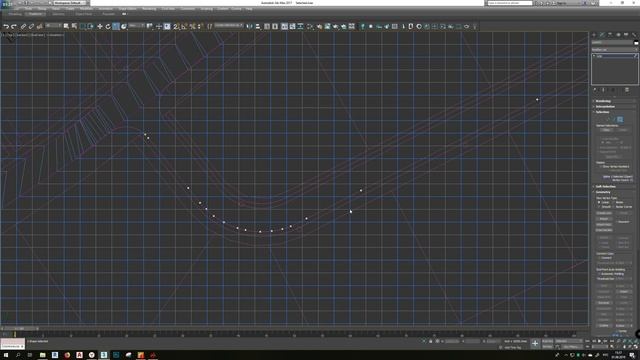Click the object color swatch
Image resolution: width=640 pixels, height=360 pixels.
636,42
